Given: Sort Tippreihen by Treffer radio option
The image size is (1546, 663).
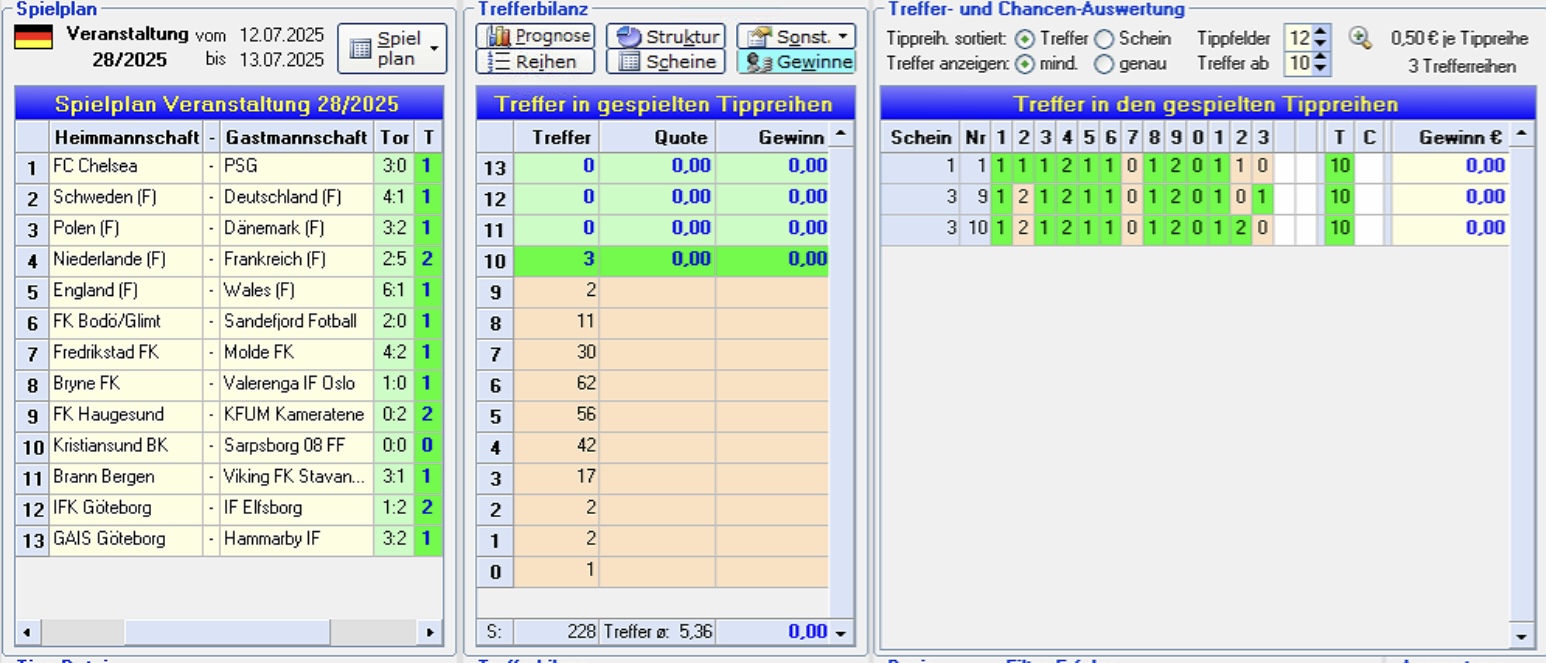Looking at the screenshot, I should pyautogui.click(x=1024, y=39).
